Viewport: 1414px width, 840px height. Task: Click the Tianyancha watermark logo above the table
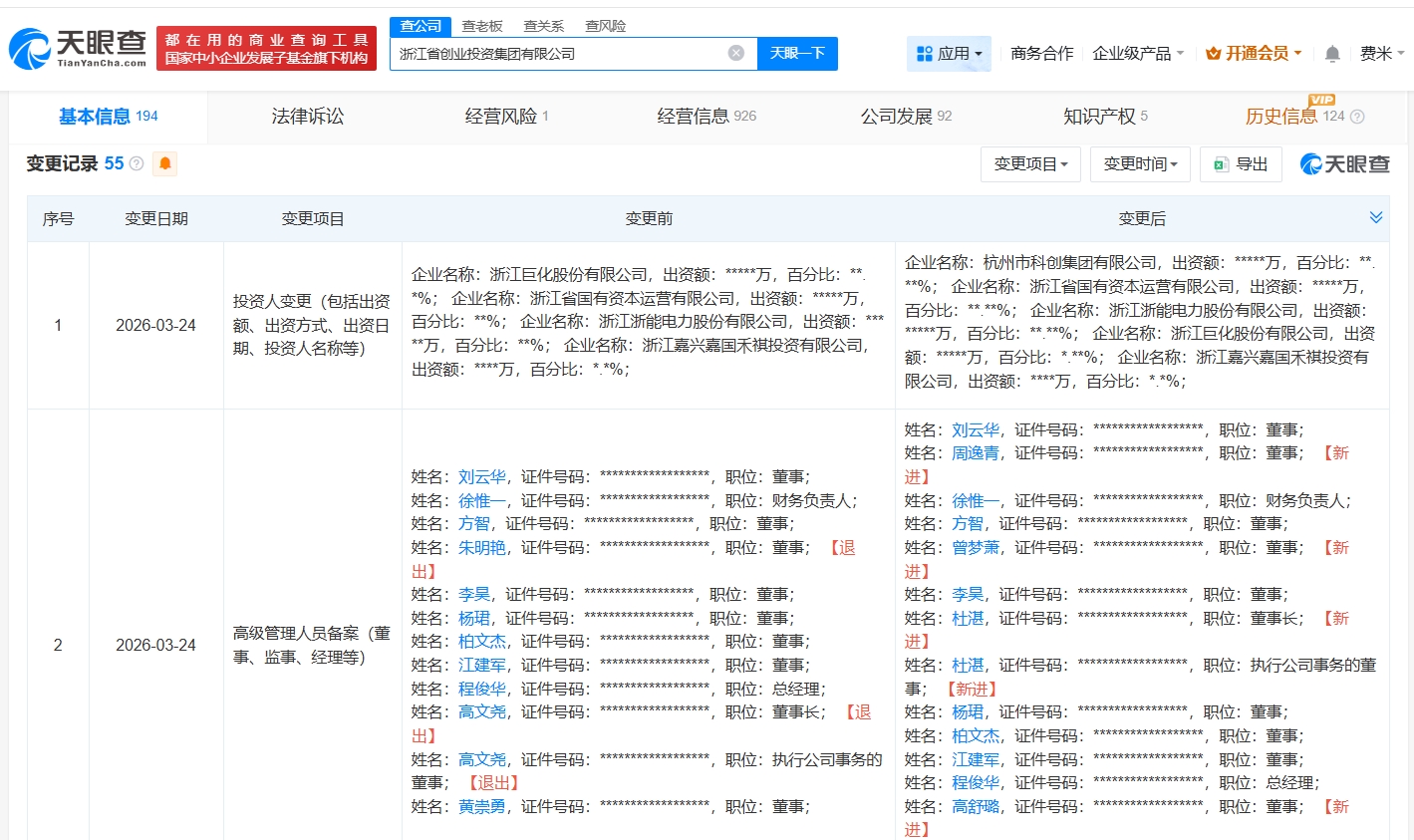pos(1343,164)
